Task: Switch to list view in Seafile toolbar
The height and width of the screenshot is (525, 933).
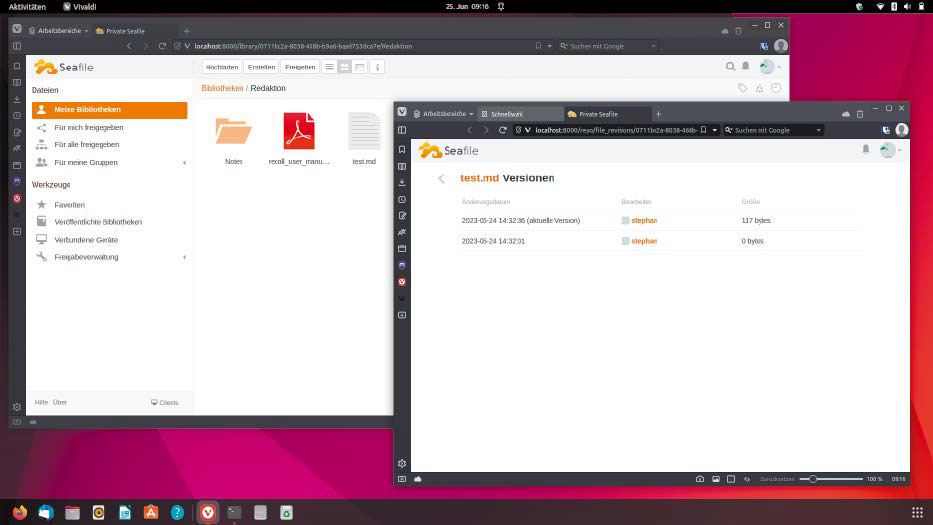Action: click(x=330, y=67)
